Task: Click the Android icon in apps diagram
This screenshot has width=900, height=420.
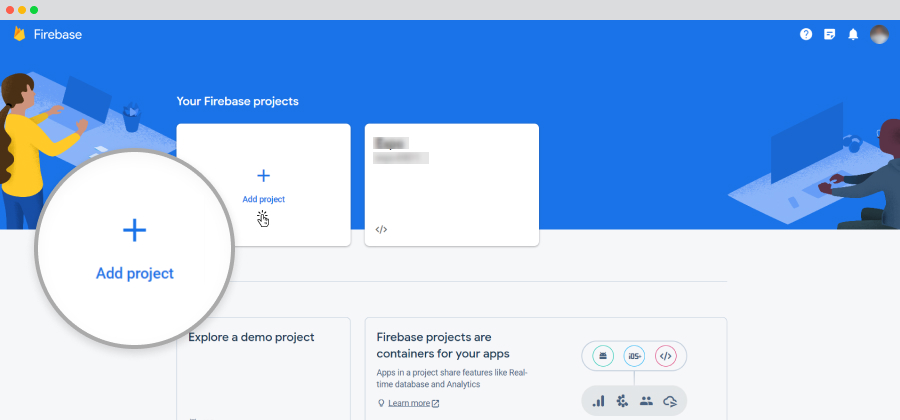Action: pyautogui.click(x=603, y=356)
